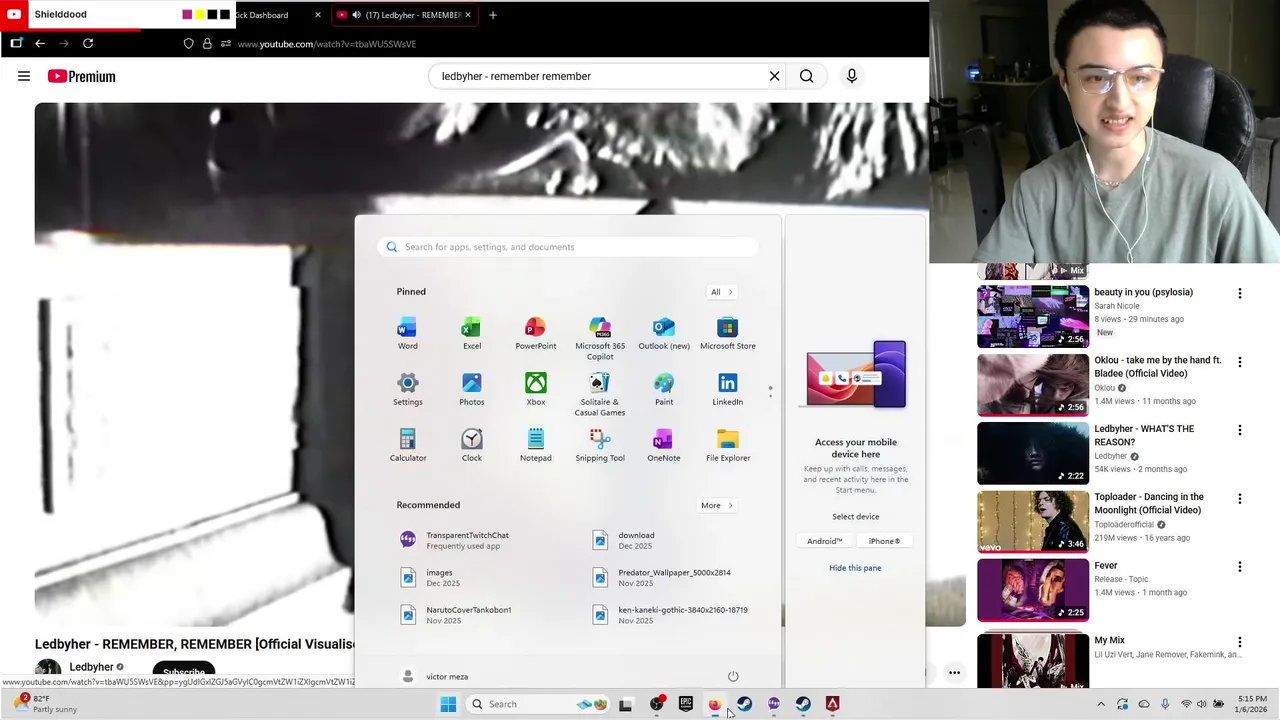Open Word from pinned apps

pyautogui.click(x=407, y=334)
